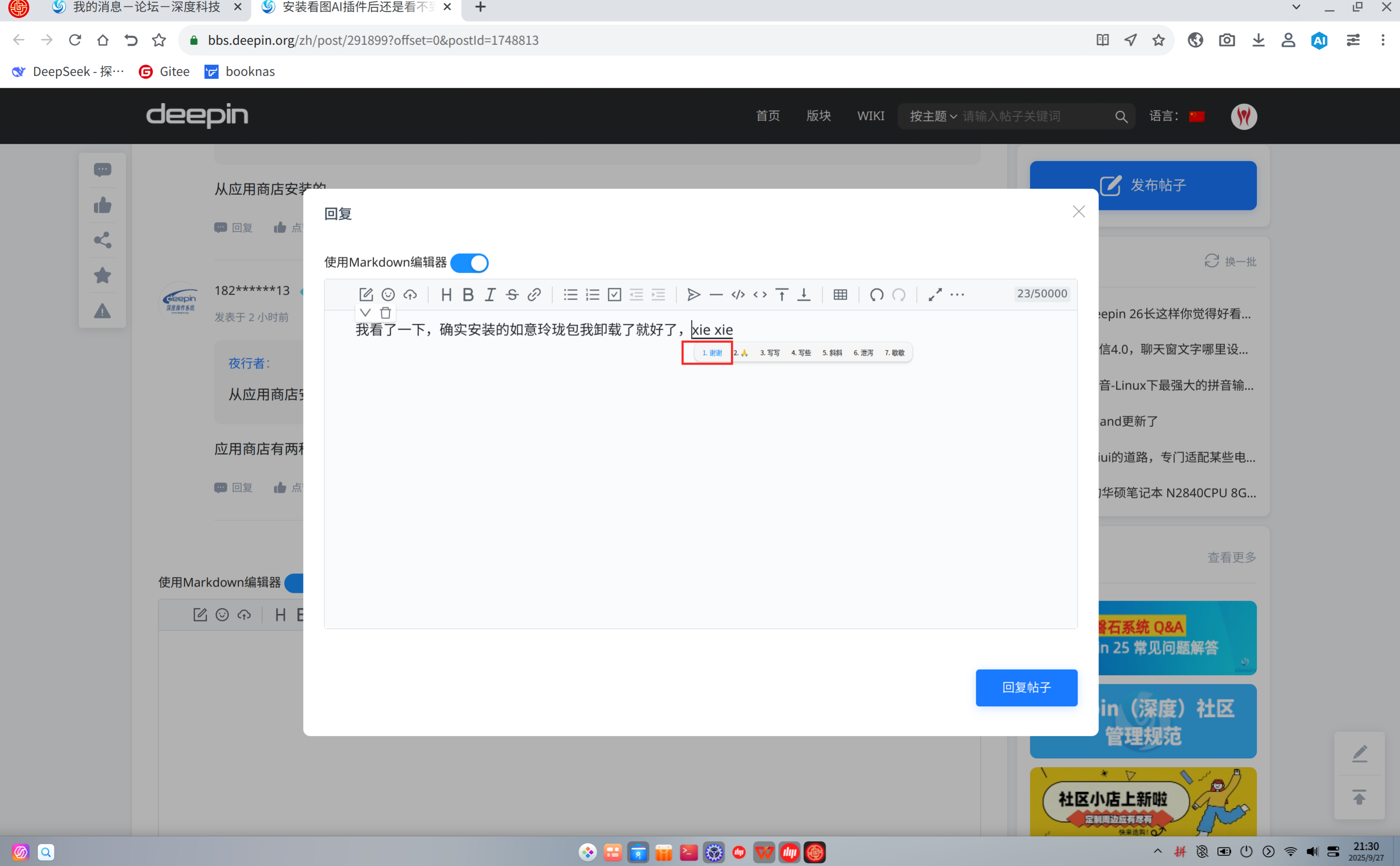Undo last edit in reply editor
The width and height of the screenshot is (1400, 866).
[877, 295]
